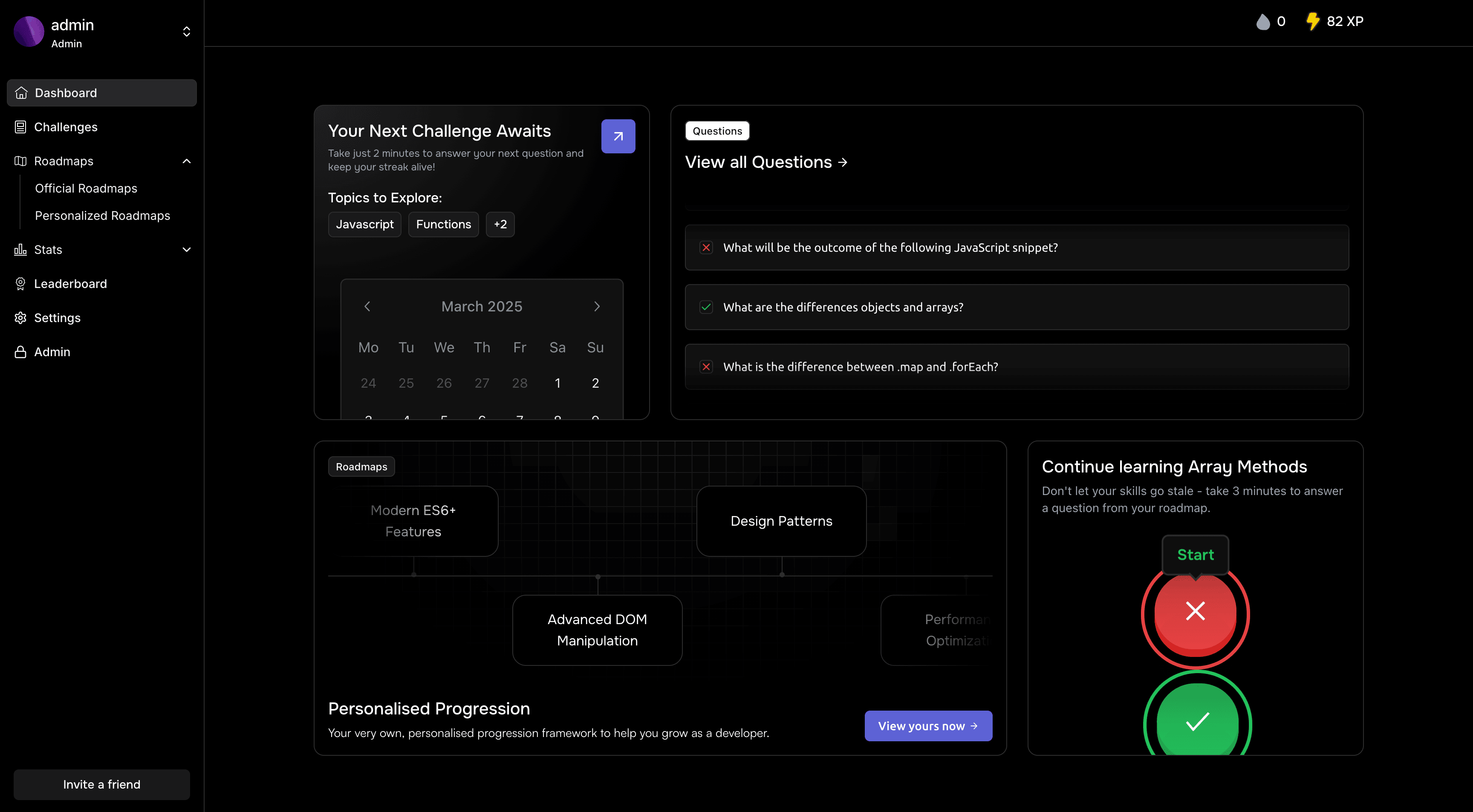Click the Questions tab pill

point(717,130)
